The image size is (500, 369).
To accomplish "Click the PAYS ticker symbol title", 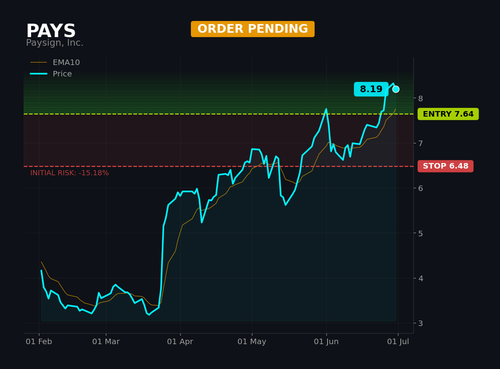I will (51, 31).
